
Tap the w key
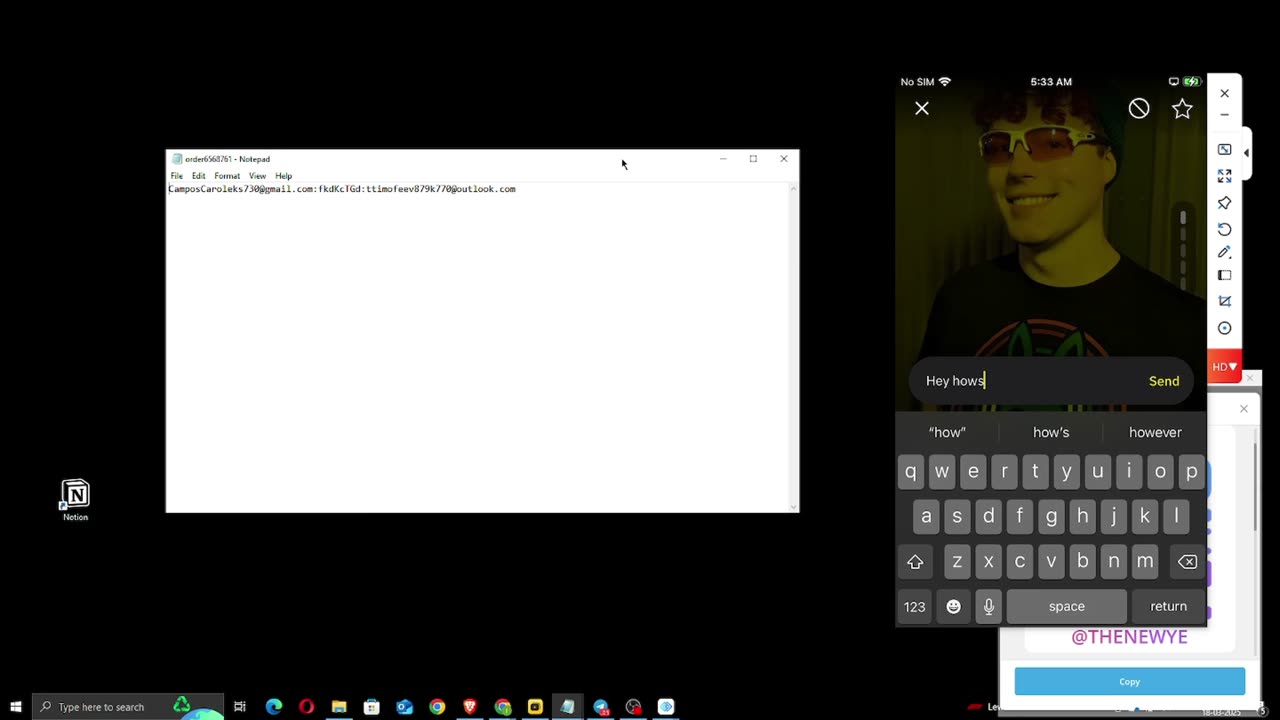point(941,472)
